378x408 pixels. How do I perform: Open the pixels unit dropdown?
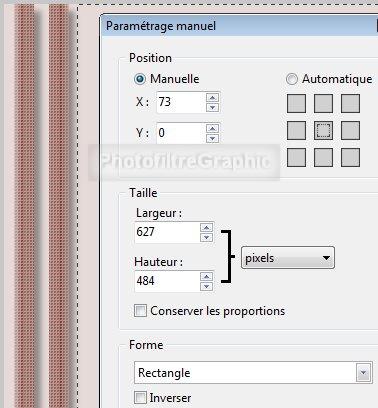pyautogui.click(x=288, y=258)
